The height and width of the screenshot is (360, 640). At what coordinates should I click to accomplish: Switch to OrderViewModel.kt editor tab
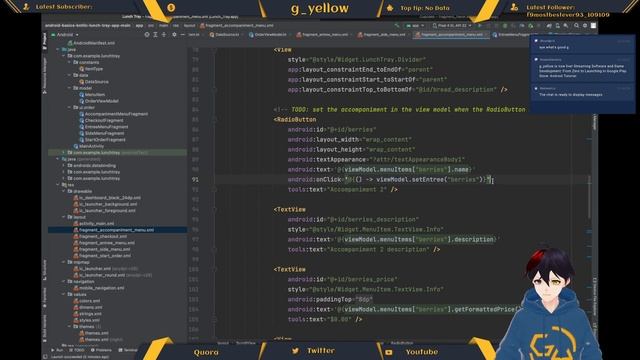[x=268, y=35]
